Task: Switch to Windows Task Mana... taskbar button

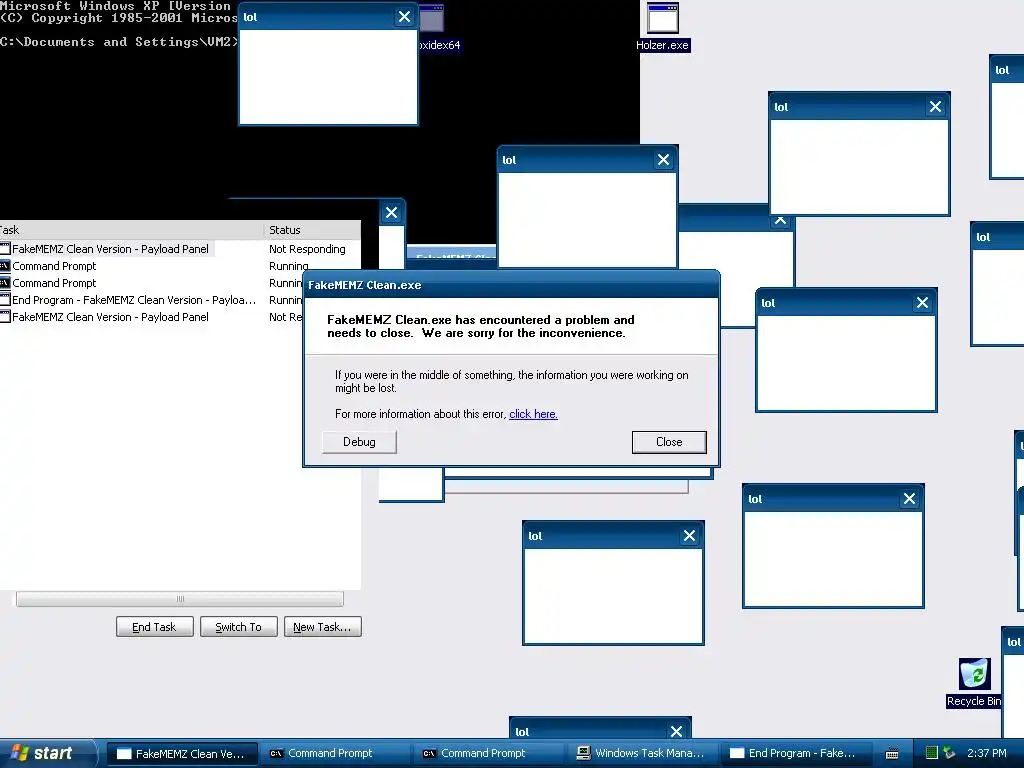Action: pyautogui.click(x=641, y=754)
